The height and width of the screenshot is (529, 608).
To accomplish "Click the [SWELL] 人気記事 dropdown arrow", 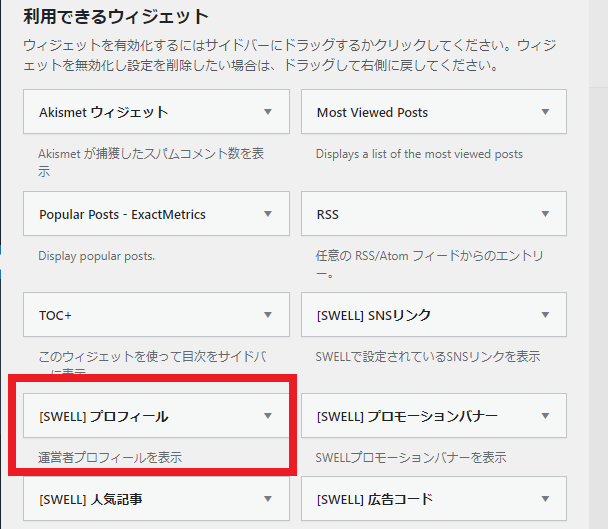I will point(267,499).
